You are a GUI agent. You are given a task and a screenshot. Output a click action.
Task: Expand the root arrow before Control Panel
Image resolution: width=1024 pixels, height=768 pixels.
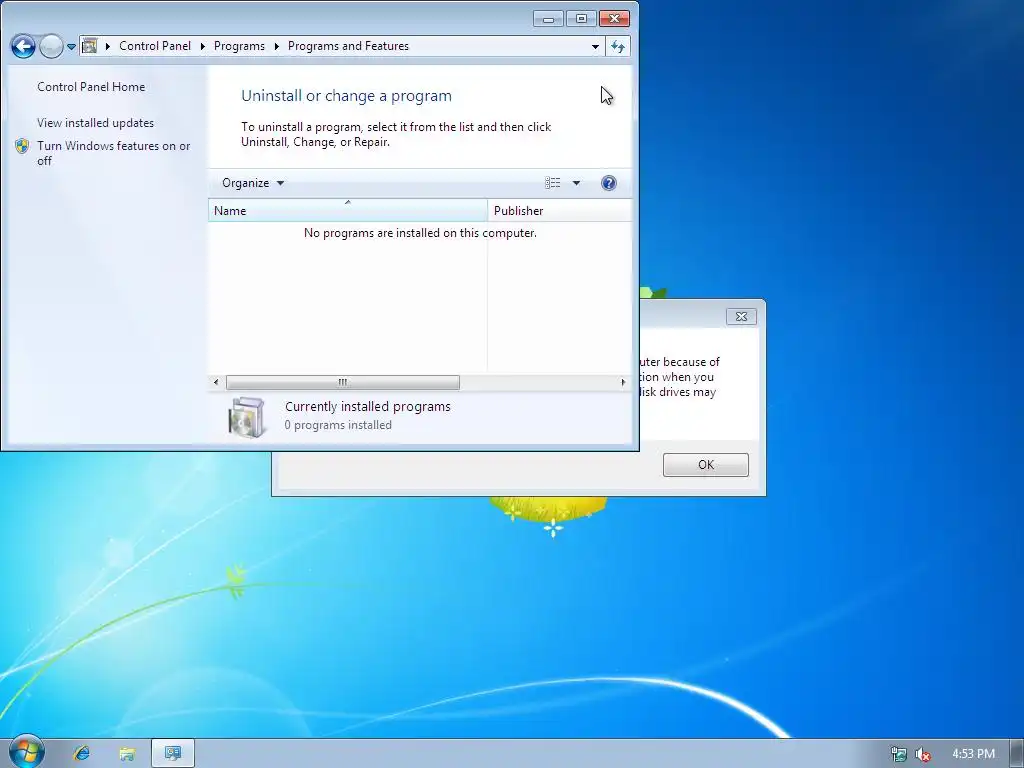point(108,46)
